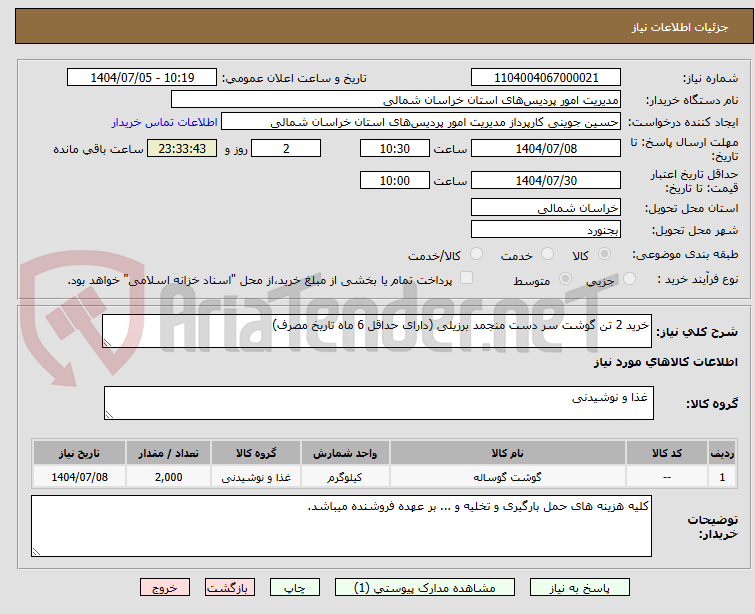
Task: Click the نام کالا column header
Action: pyautogui.click(x=508, y=453)
